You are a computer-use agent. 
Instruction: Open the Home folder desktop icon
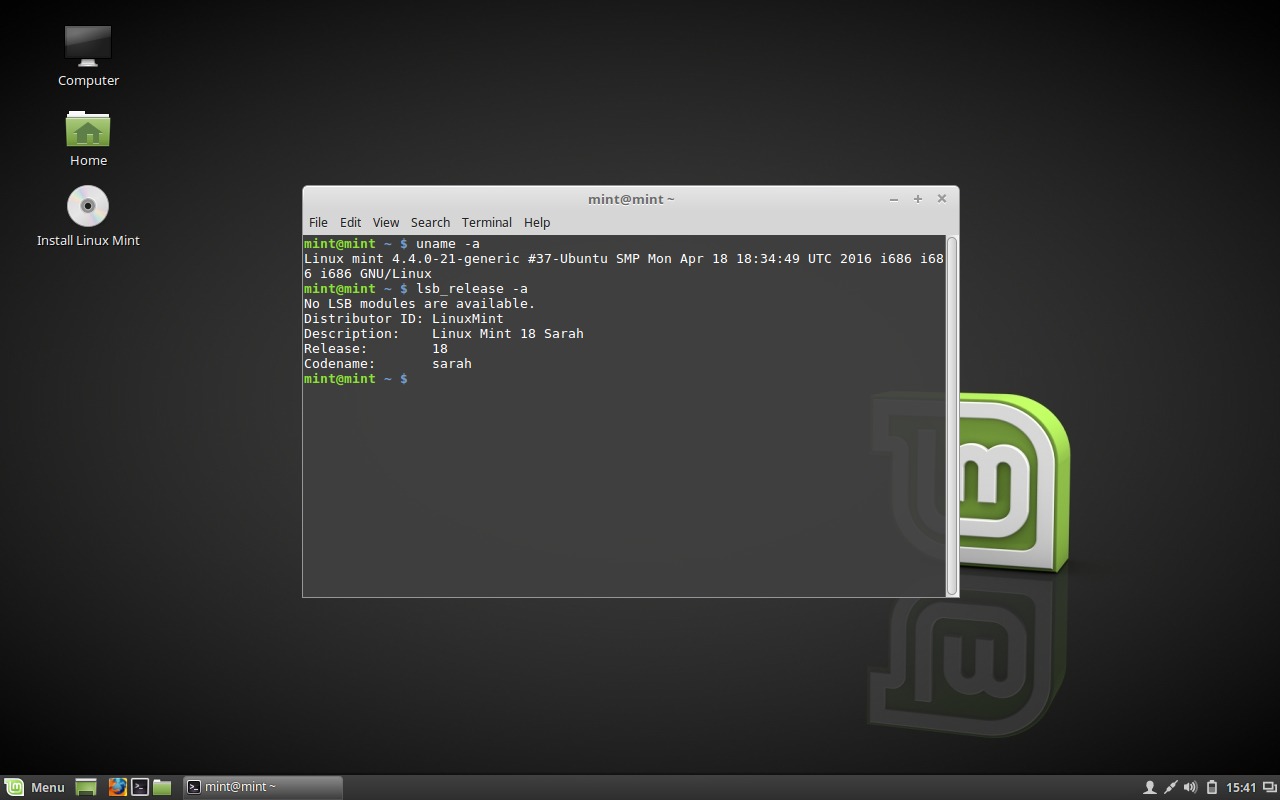88,138
